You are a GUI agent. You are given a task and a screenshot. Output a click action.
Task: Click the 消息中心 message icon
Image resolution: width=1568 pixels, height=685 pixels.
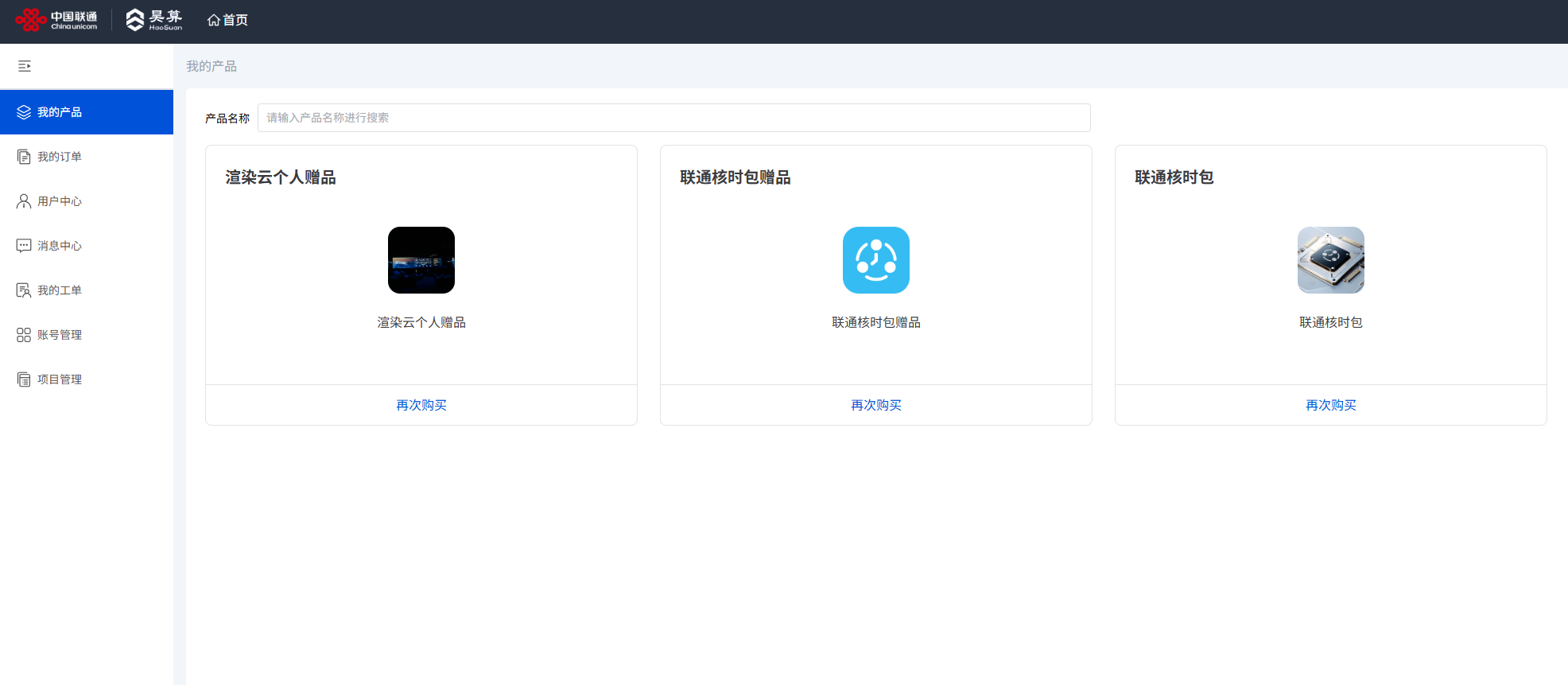[x=24, y=246]
